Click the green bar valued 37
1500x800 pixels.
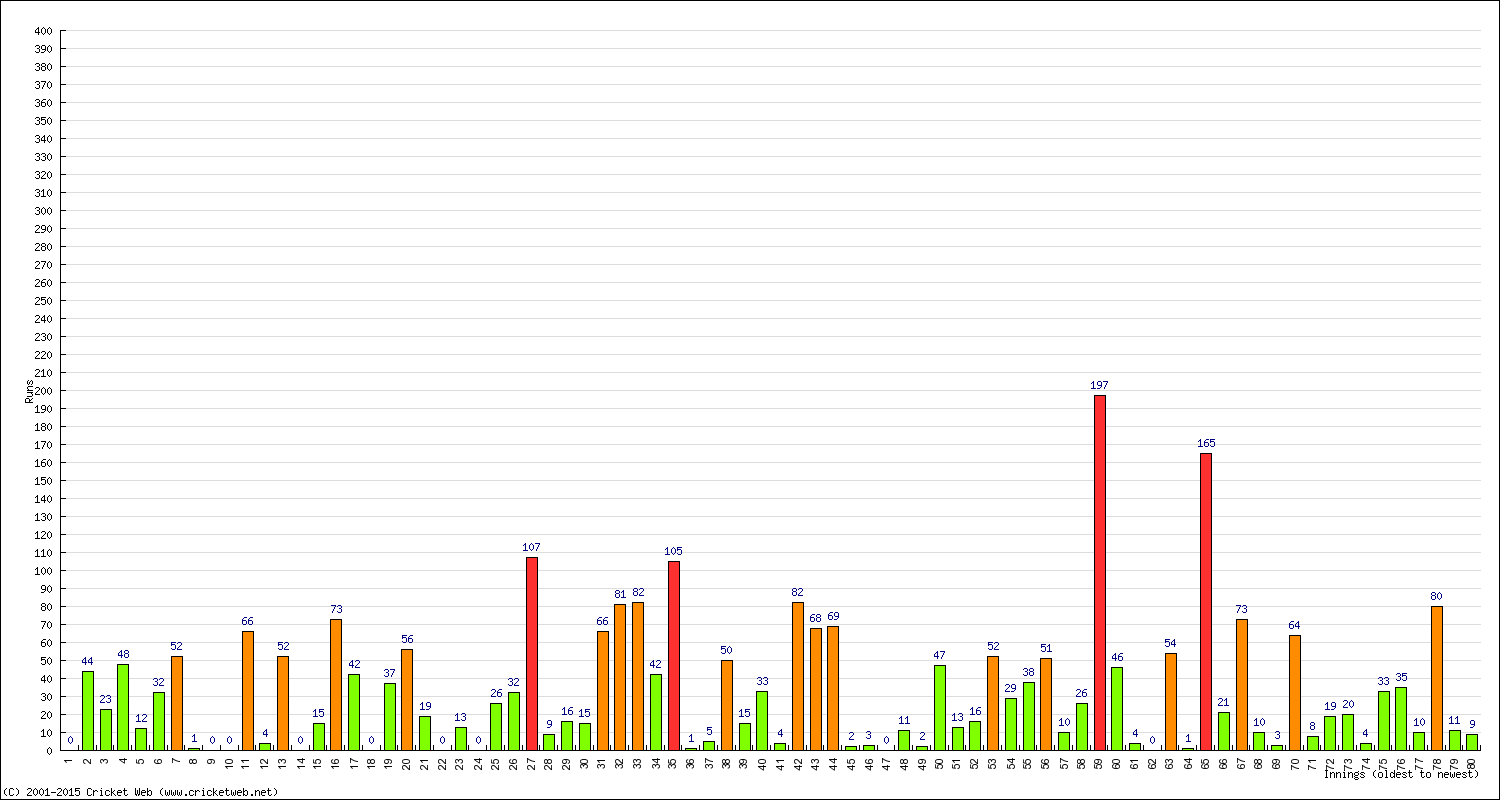[x=390, y=717]
